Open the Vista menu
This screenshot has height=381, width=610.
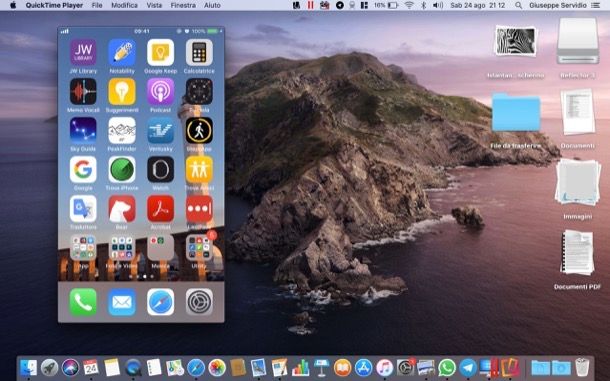pos(154,5)
